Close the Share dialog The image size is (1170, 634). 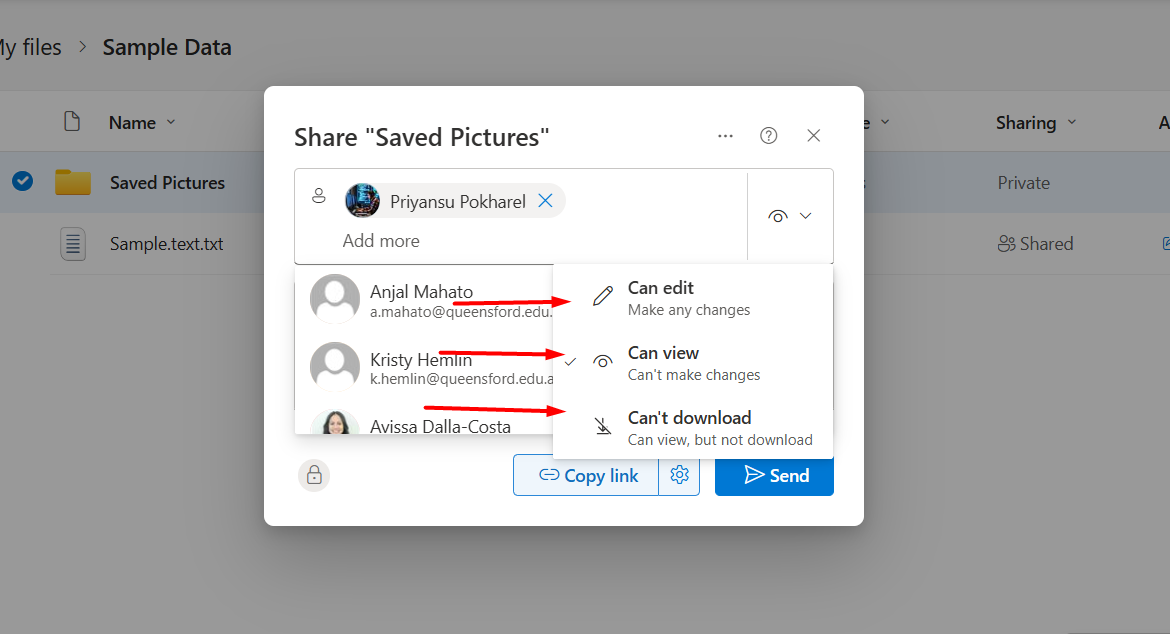pyautogui.click(x=813, y=136)
